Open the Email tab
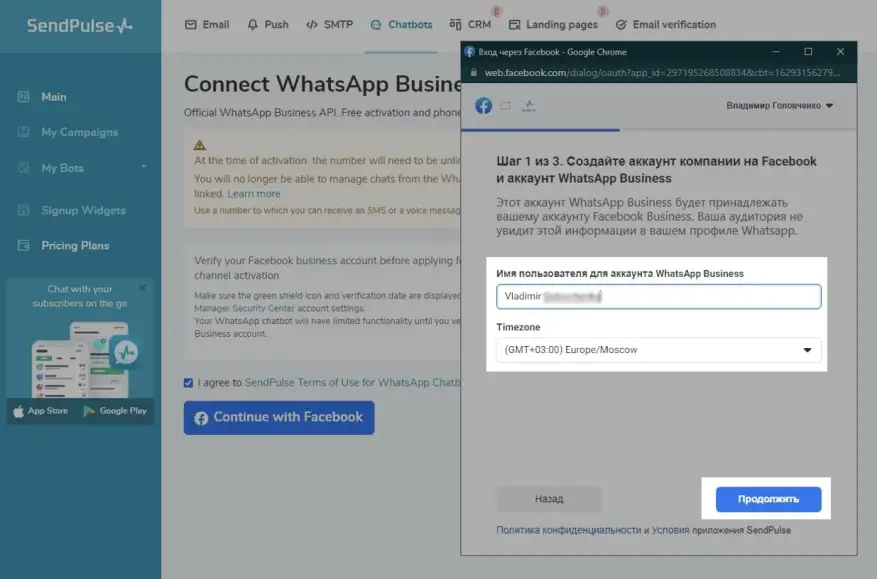 click(207, 25)
